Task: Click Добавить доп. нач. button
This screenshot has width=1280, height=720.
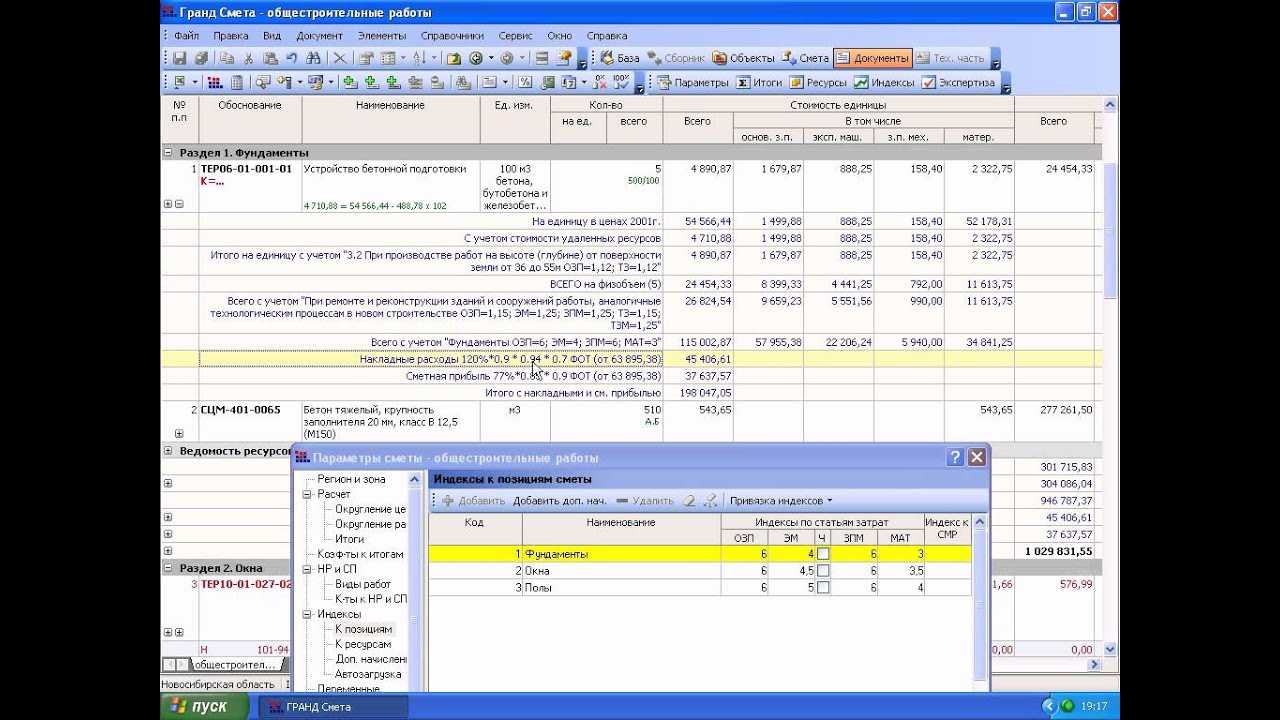Action: click(x=560, y=500)
